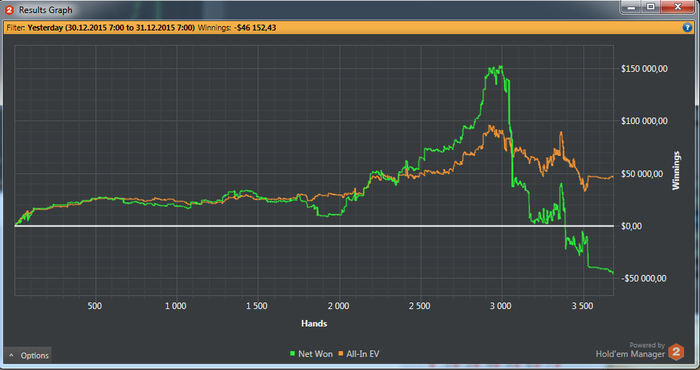Click the Results Graph window title text
700x370 pixels.
click(46, 10)
